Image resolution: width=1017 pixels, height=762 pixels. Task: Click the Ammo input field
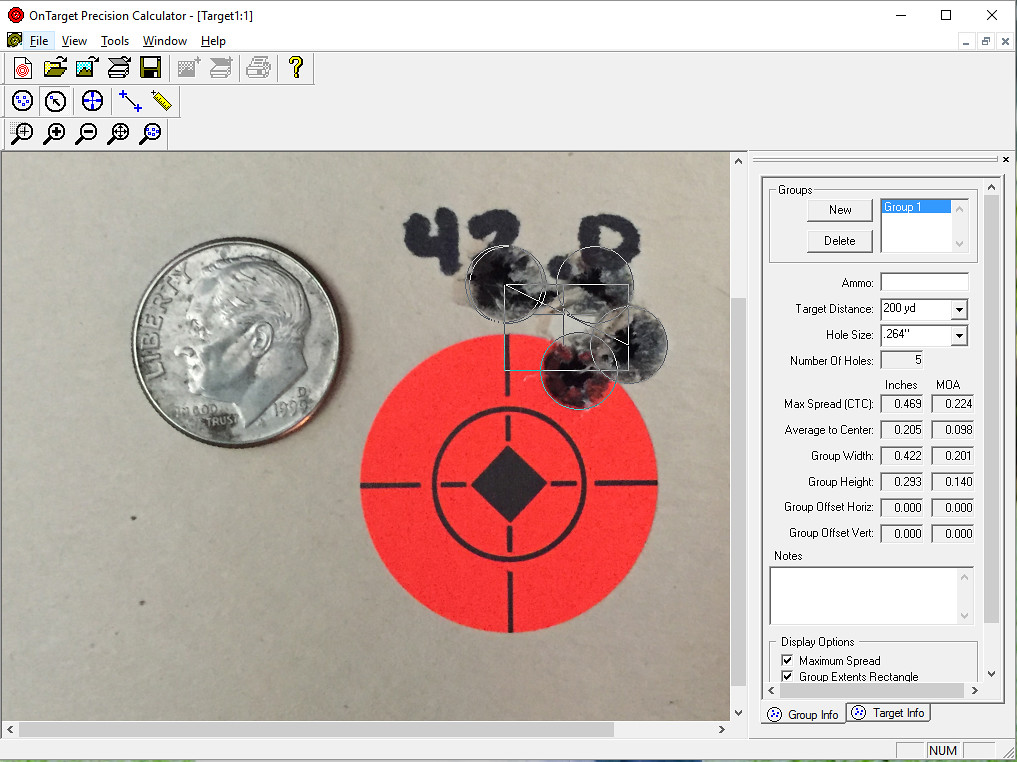point(924,282)
